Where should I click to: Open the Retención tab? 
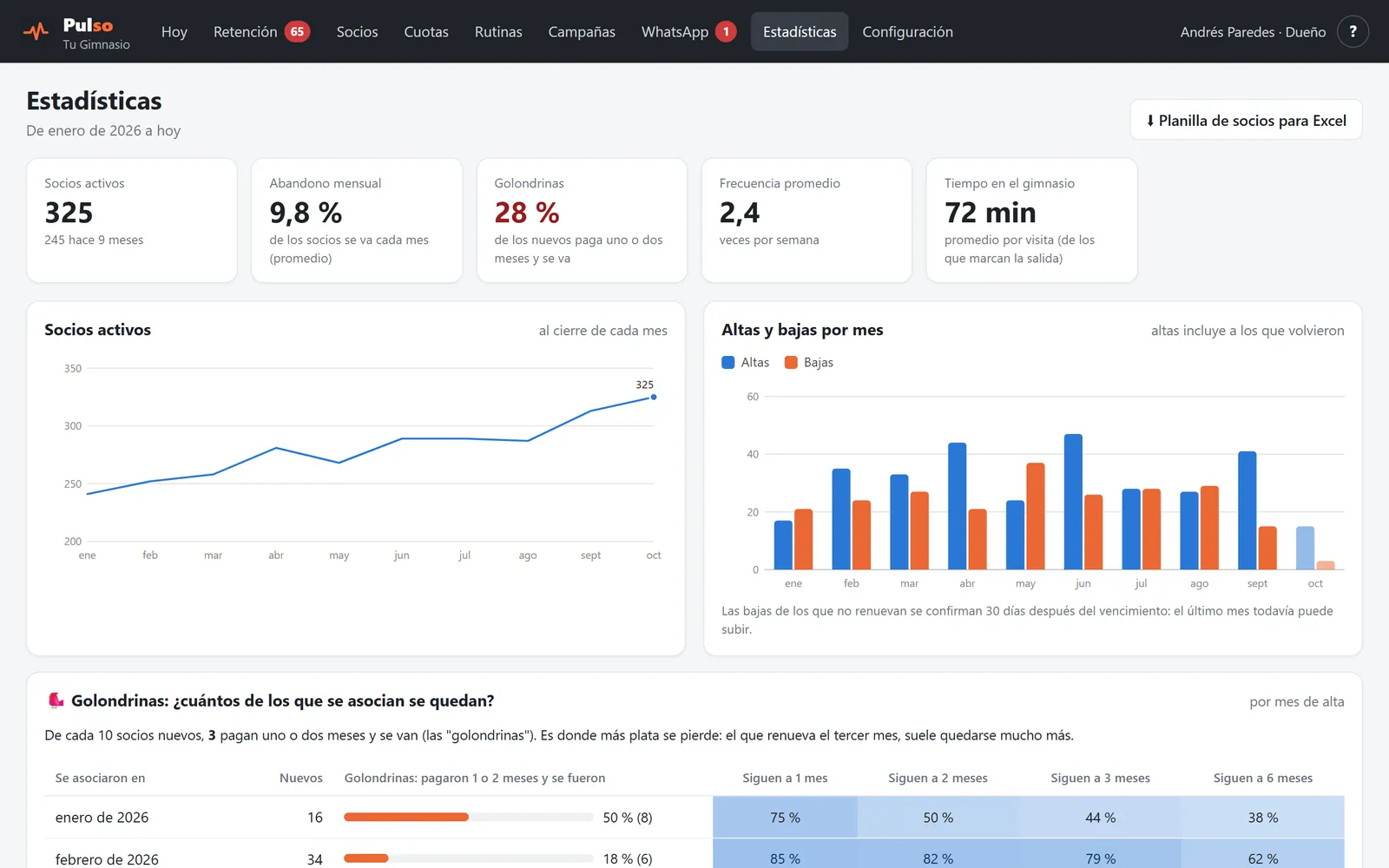coord(261,32)
